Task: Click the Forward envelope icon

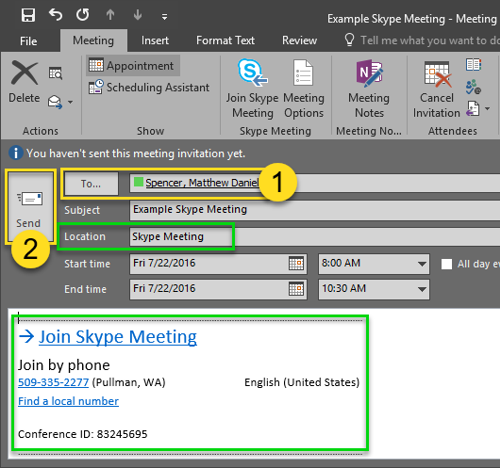Action: (x=55, y=102)
